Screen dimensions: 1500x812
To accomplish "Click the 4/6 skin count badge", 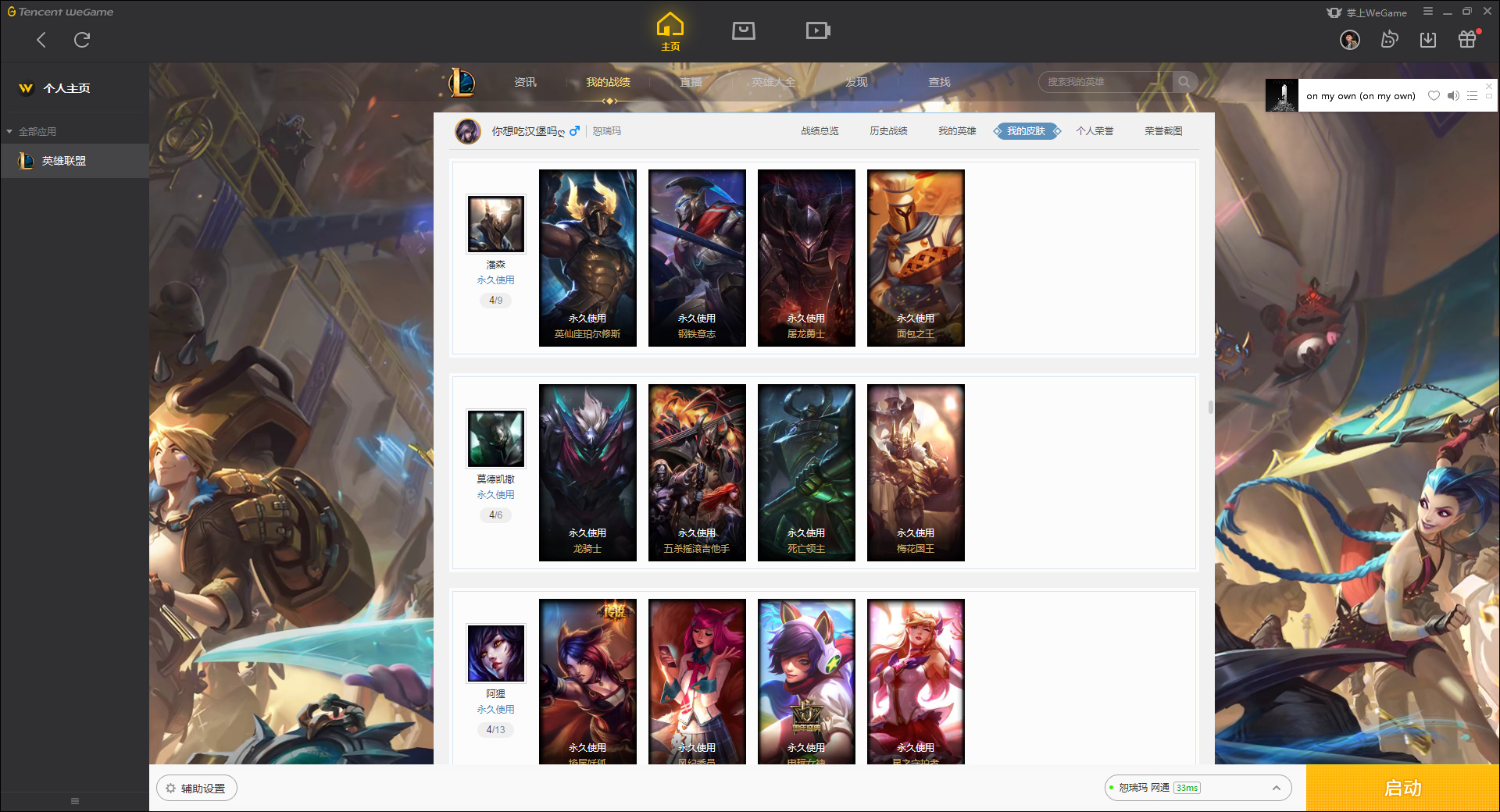I will [x=495, y=515].
